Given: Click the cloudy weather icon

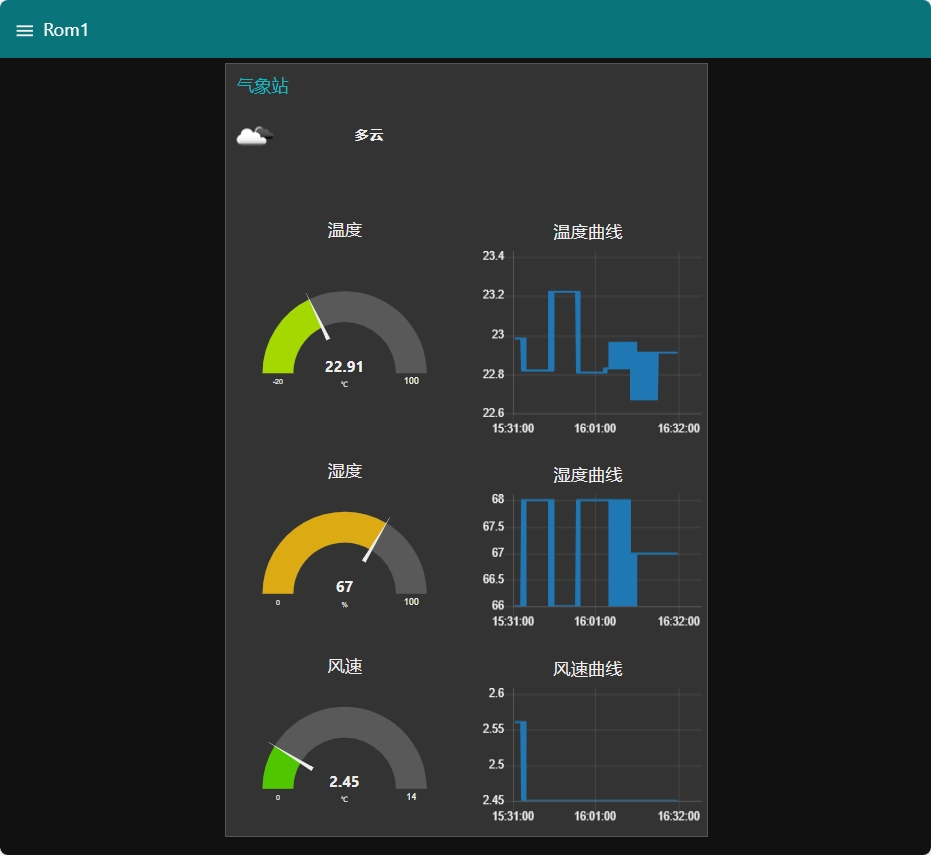Looking at the screenshot, I should 254,136.
